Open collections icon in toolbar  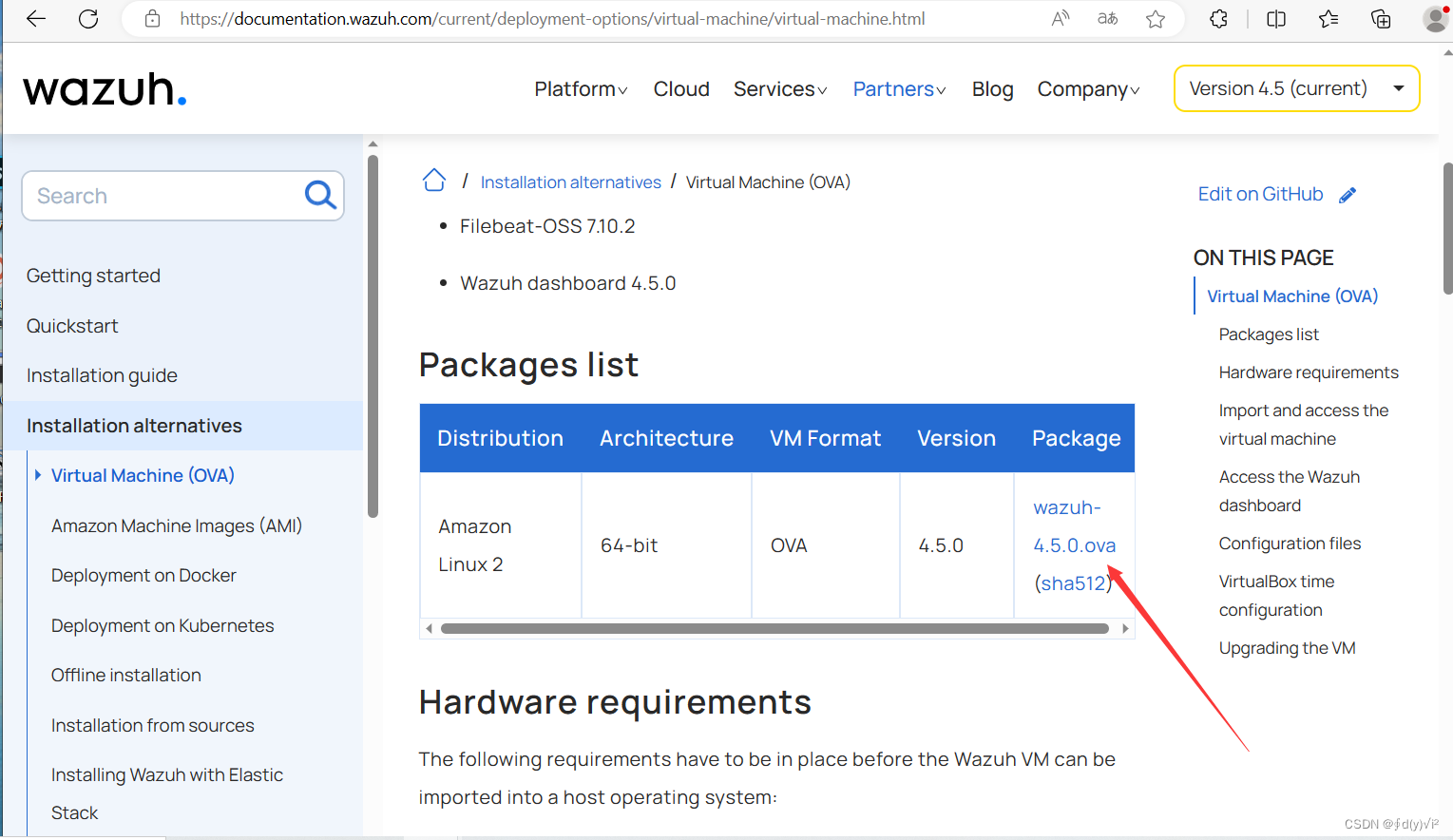pos(1381,19)
